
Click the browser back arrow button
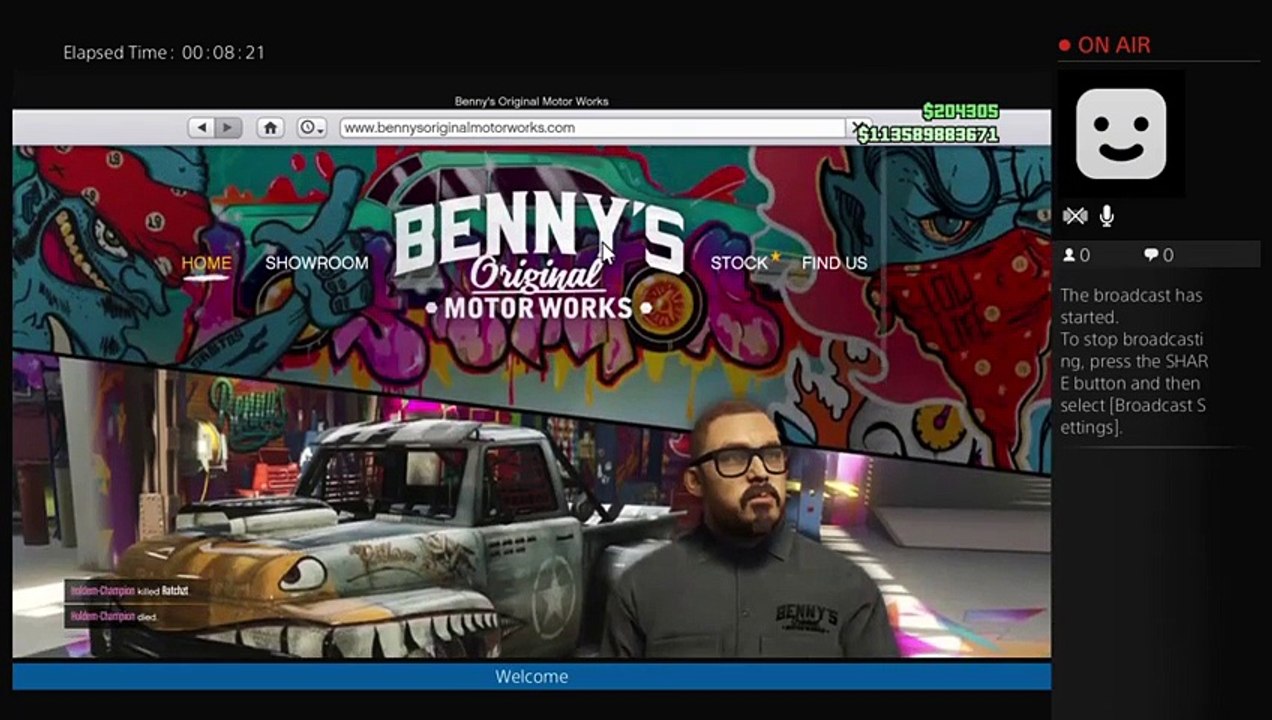pyautogui.click(x=202, y=128)
